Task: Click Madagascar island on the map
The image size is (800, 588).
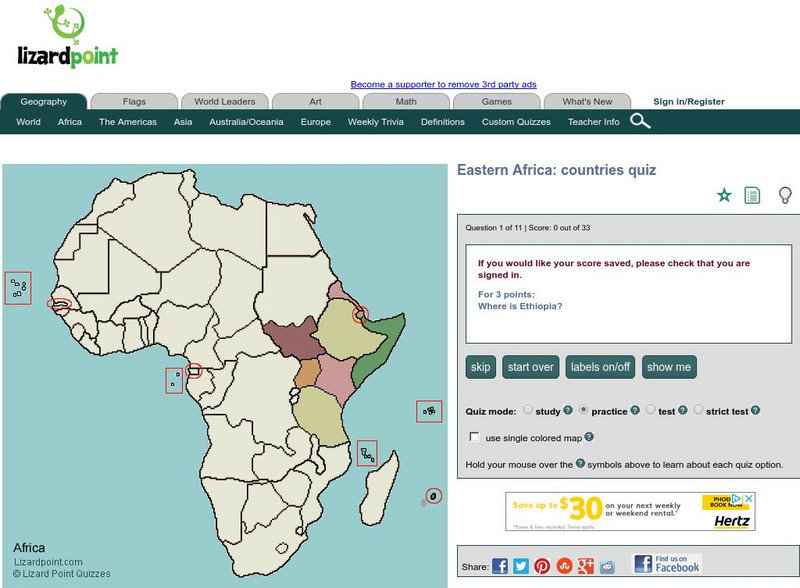Action: pyautogui.click(x=378, y=490)
